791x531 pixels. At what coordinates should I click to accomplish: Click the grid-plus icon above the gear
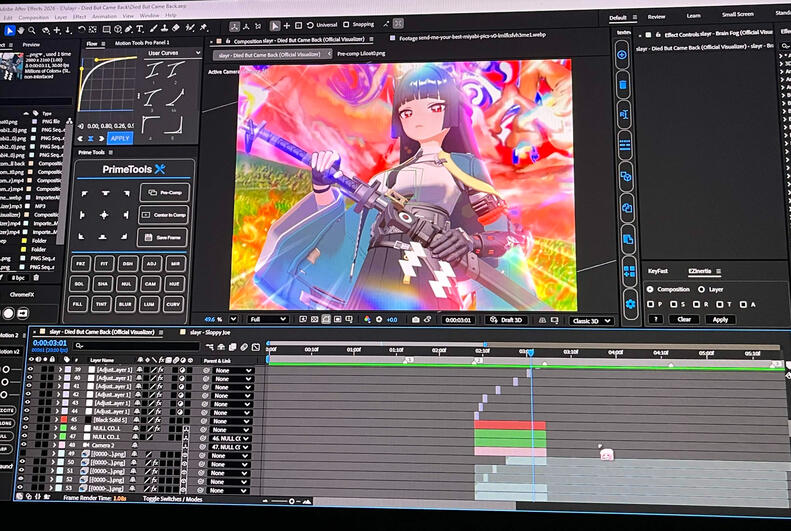pyautogui.click(x=630, y=272)
